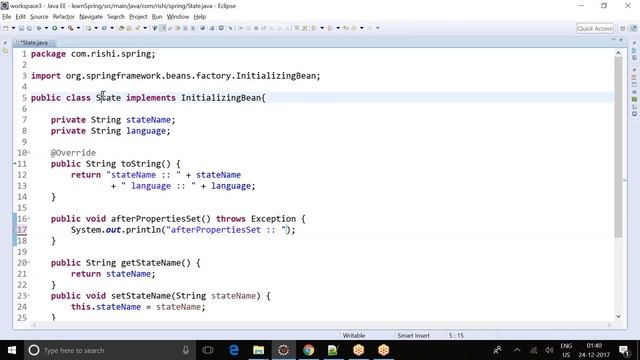Click the editor vertical scrollbar up arrow
Viewport: 640px width, 360px height.
(x=618, y=53)
